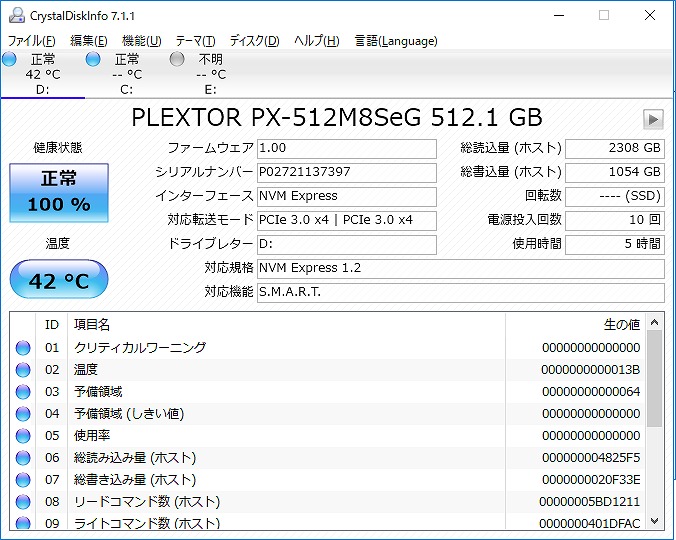Click total host writes value 1054 GB
Screen dimensions: 676x540
tap(615, 172)
